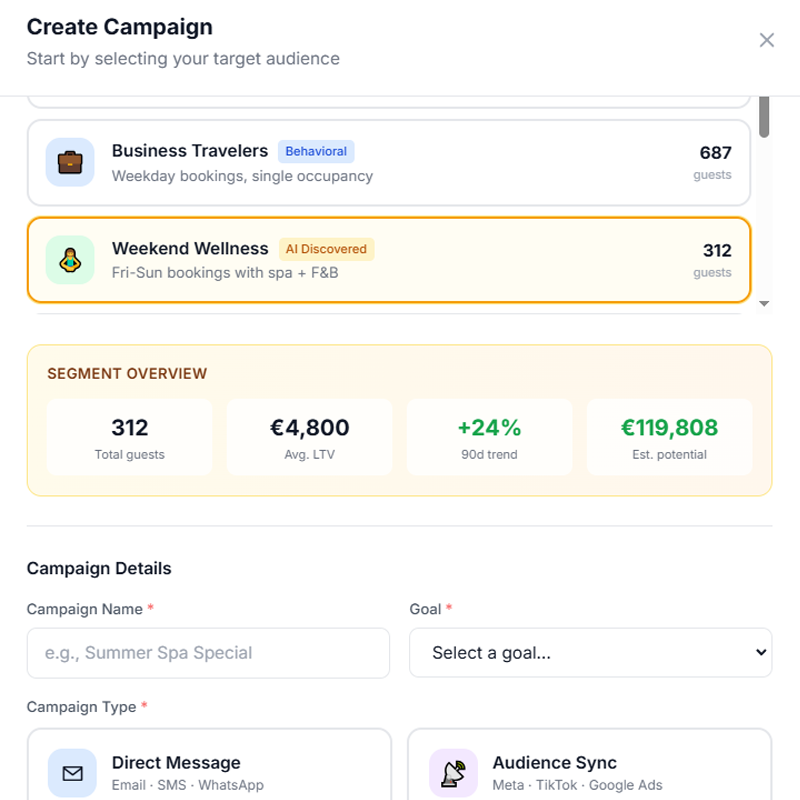Click the 312 Total guests stat card
Screen dimensions: 800x800
click(129, 437)
